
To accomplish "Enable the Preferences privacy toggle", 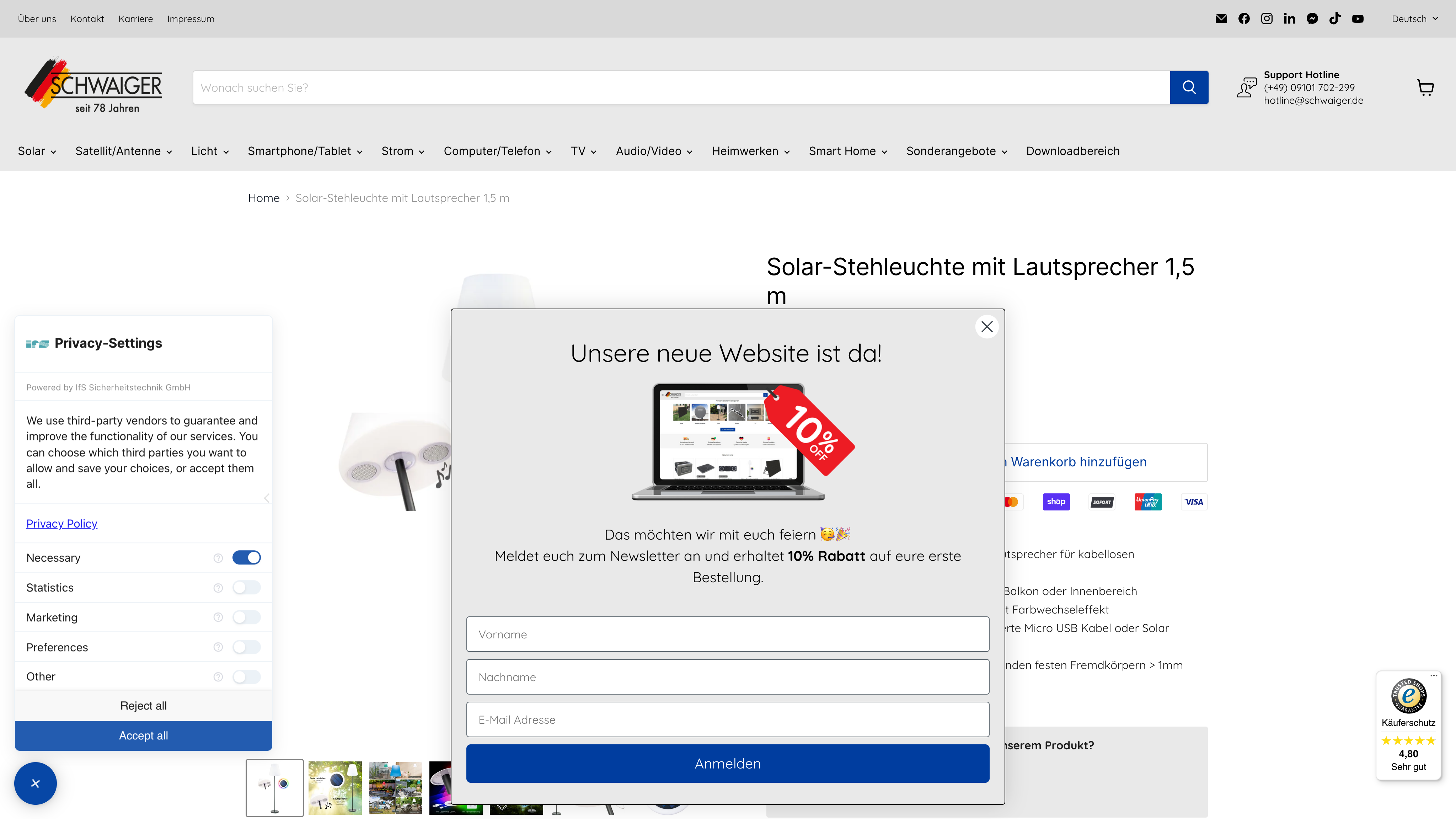I will 246,647.
